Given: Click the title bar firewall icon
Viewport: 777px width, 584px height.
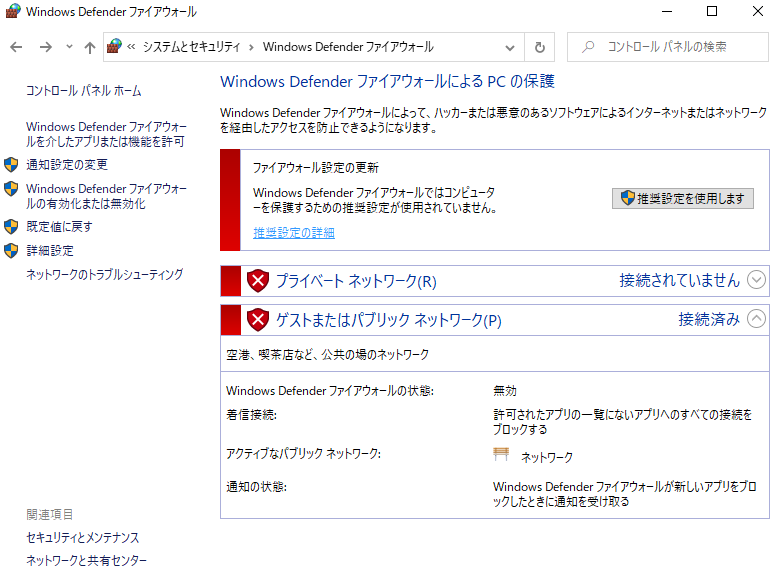Looking at the screenshot, I should (13, 11).
